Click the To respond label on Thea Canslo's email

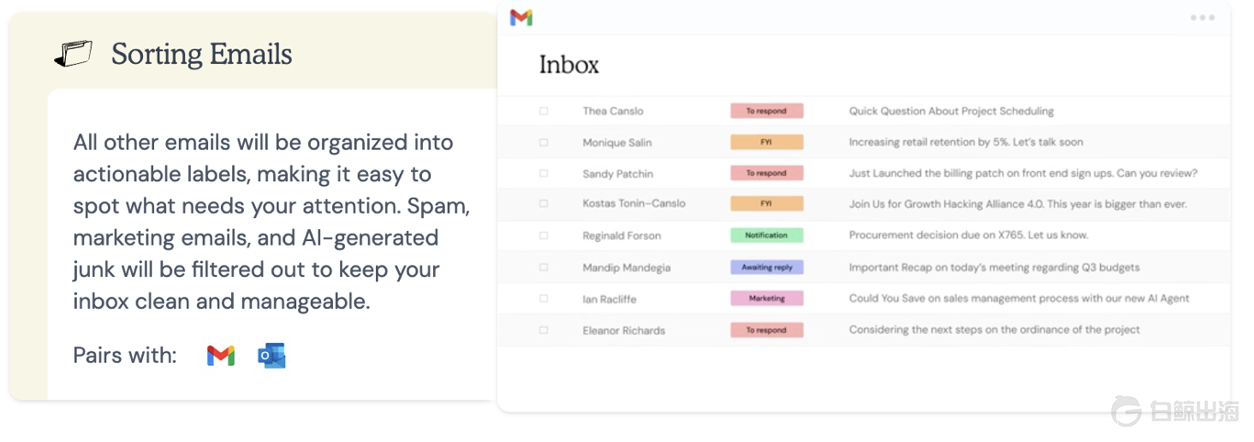click(766, 111)
